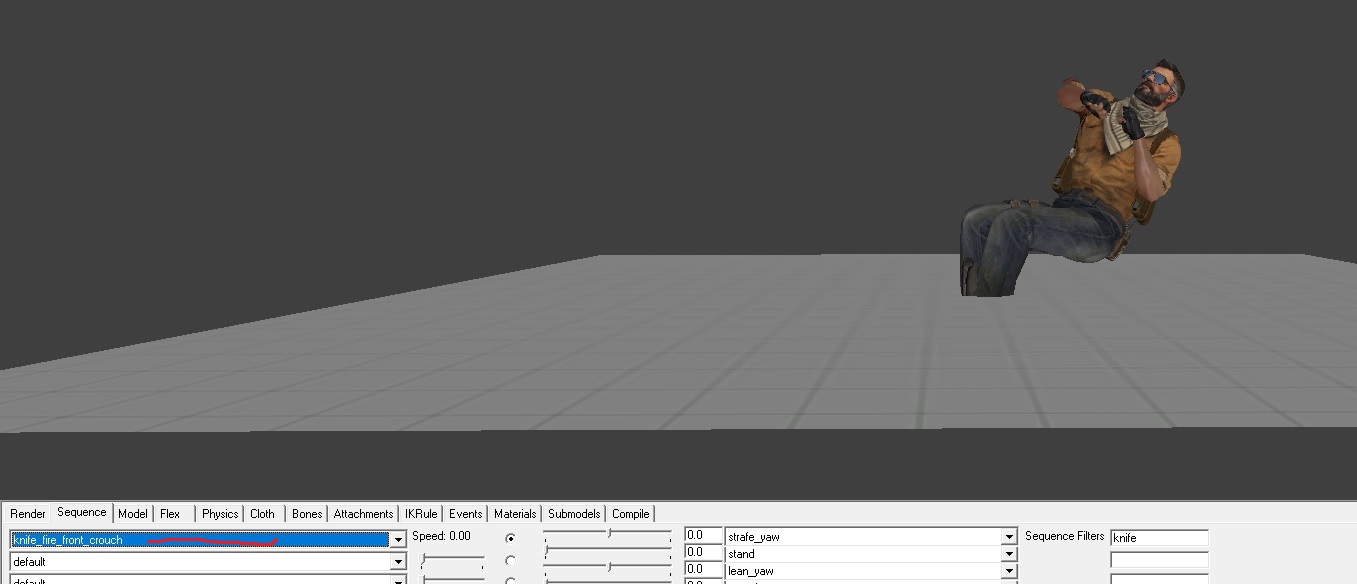The height and width of the screenshot is (584, 1357).
Task: Select the first sequence layer radio button
Action: click(510, 538)
